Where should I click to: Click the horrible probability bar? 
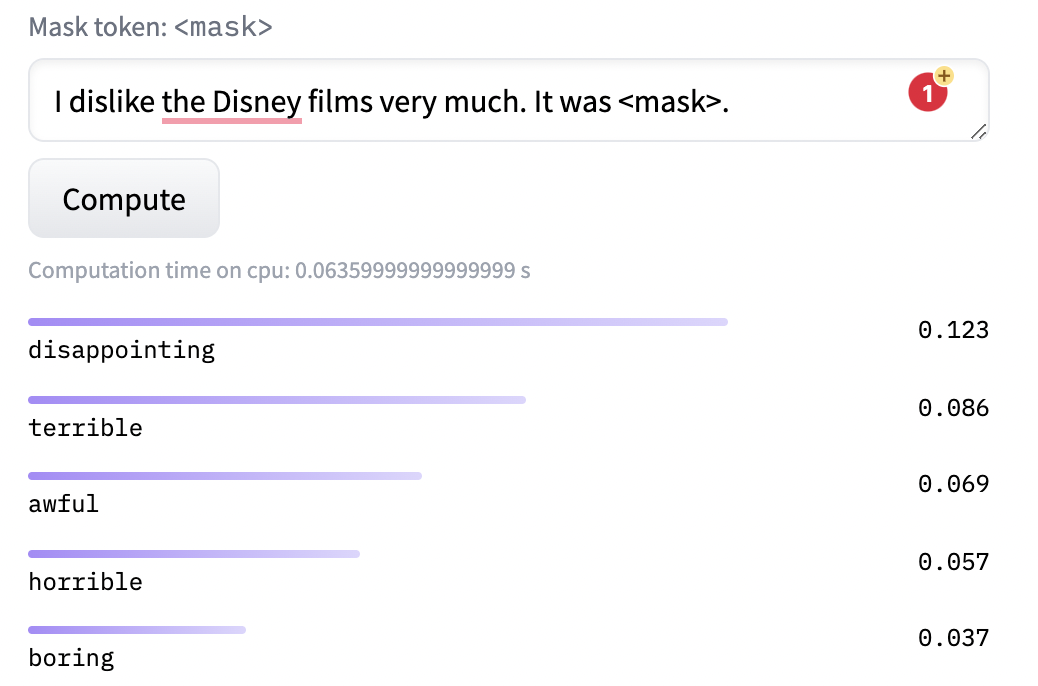[194, 554]
